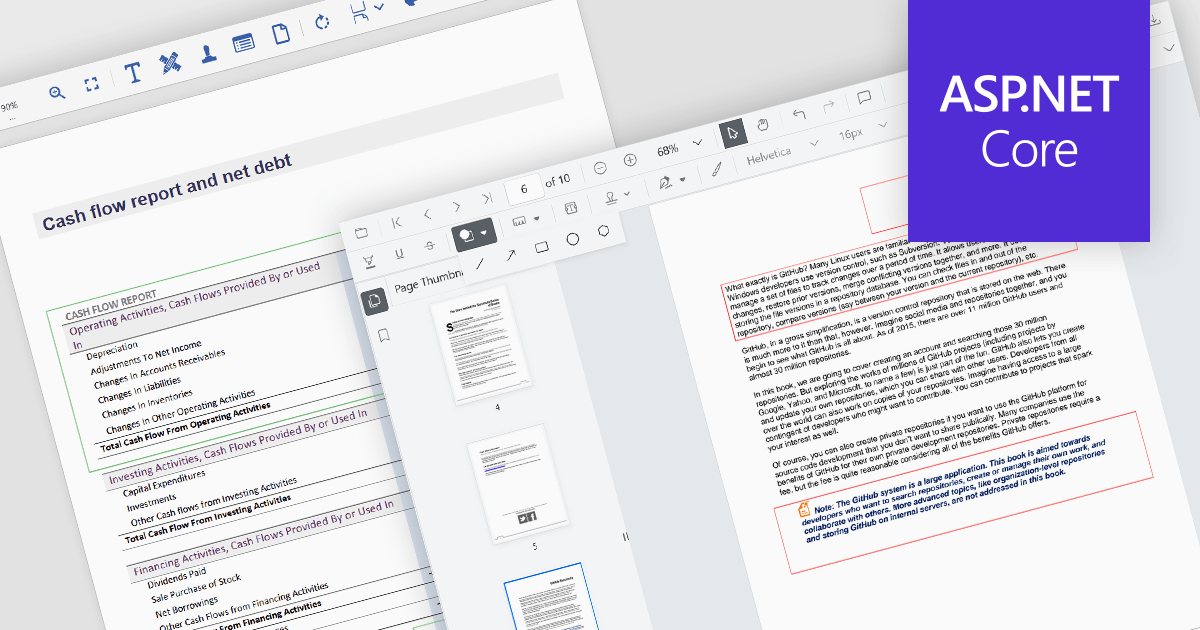The height and width of the screenshot is (630, 1200).
Task: Click the fullscreen fit page icon
Action: click(x=92, y=84)
